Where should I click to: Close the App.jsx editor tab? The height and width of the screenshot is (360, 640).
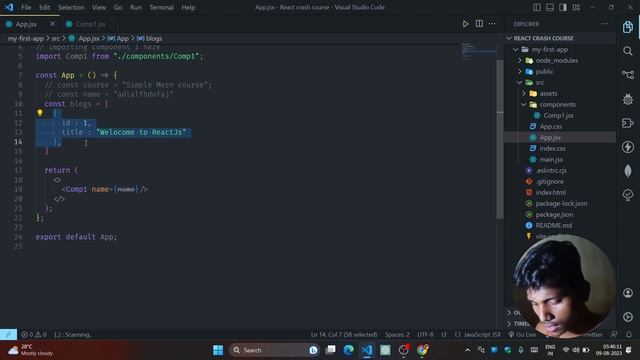tap(52, 24)
